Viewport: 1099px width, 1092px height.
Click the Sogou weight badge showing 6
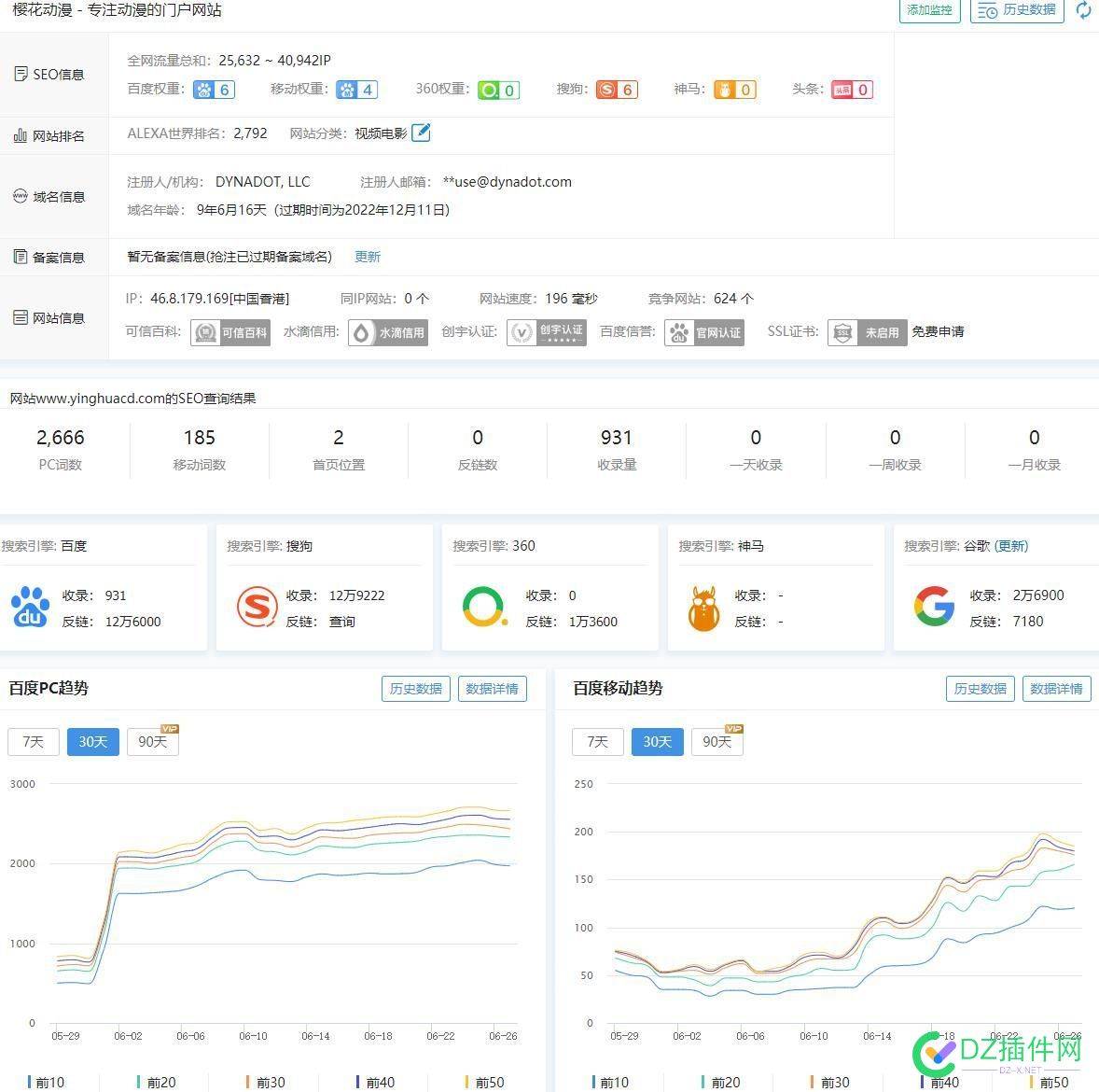[617, 90]
